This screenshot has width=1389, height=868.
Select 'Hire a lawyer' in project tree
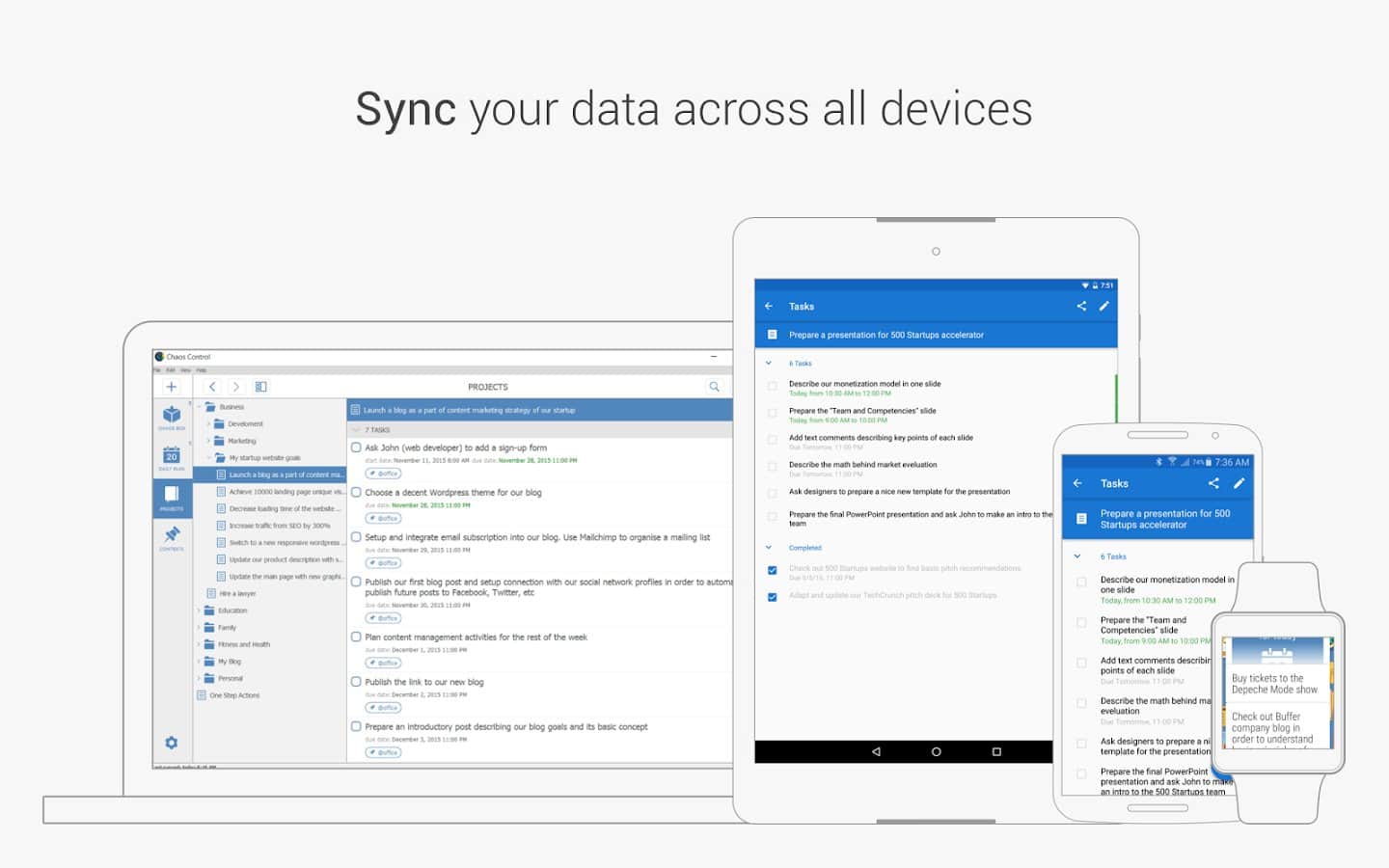click(237, 594)
